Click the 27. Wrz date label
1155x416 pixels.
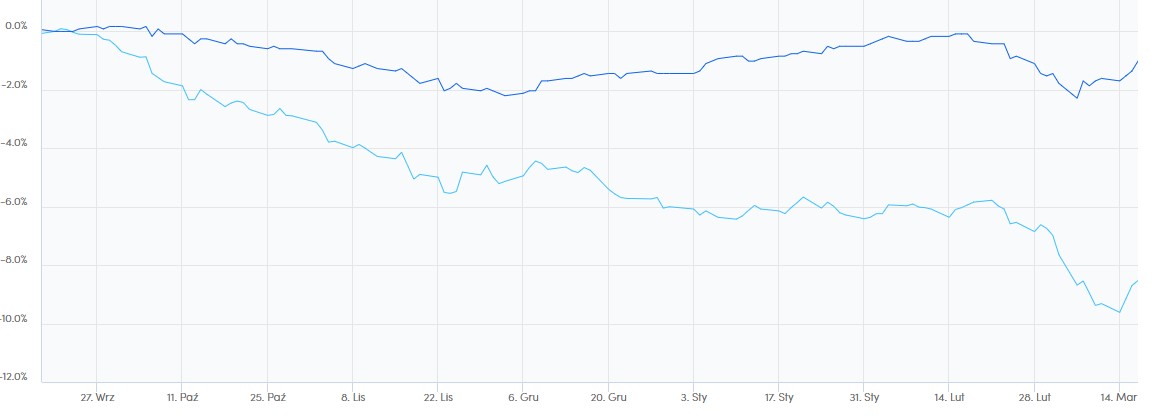[100, 397]
